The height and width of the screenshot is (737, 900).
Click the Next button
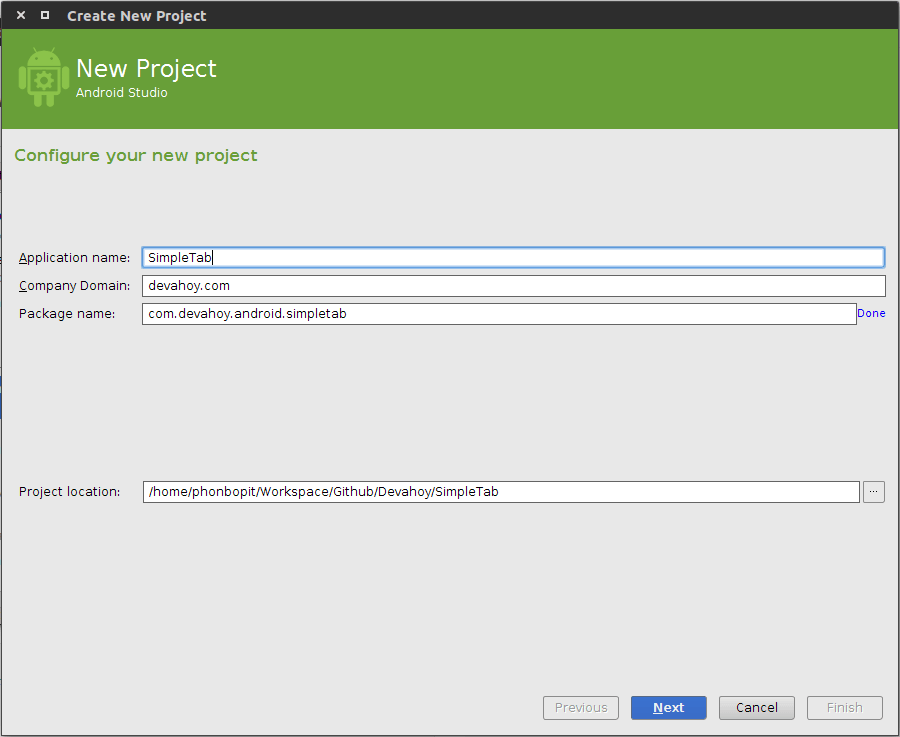coord(669,708)
